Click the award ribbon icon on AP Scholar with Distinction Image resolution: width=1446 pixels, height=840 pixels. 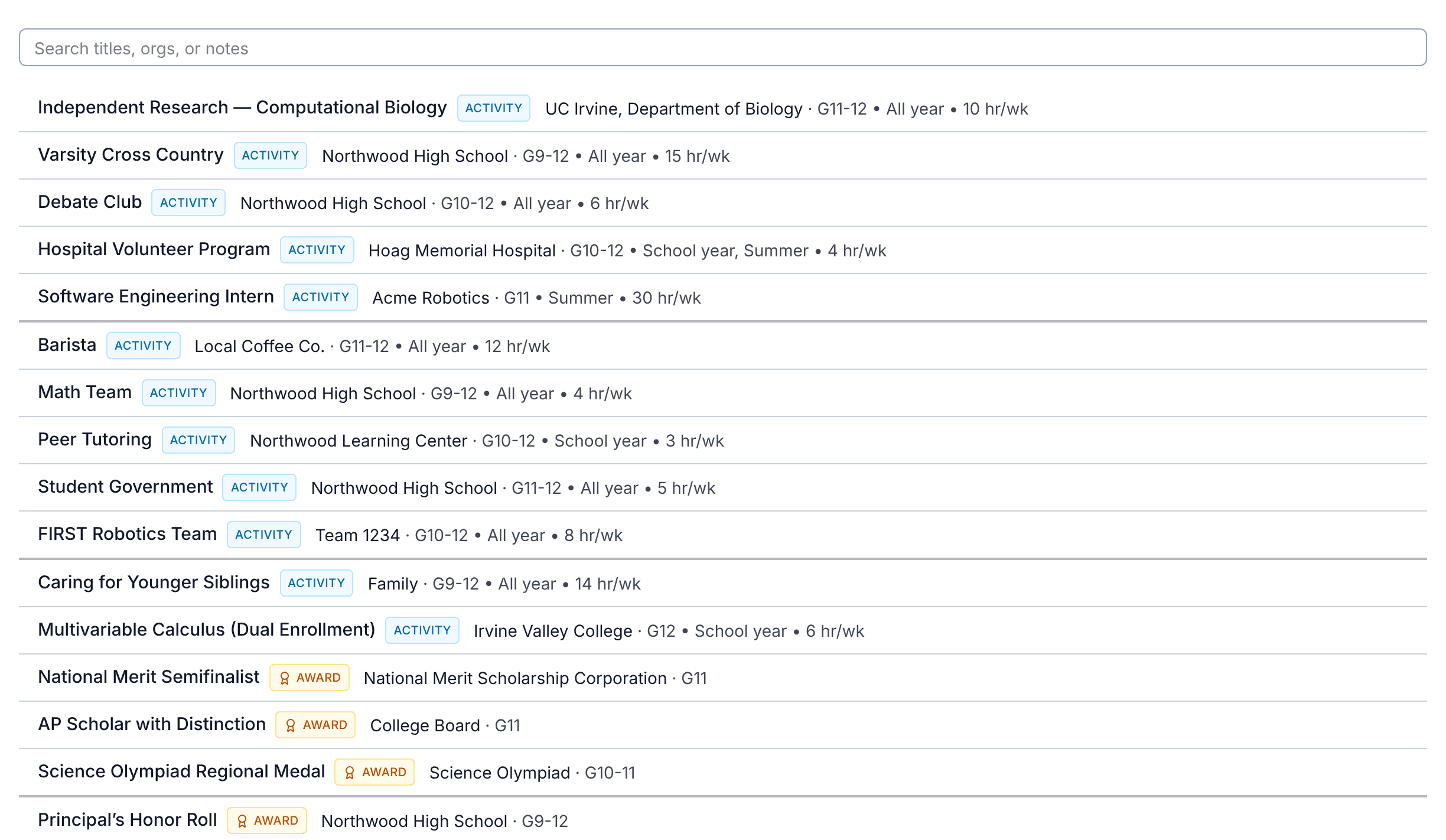pos(291,725)
